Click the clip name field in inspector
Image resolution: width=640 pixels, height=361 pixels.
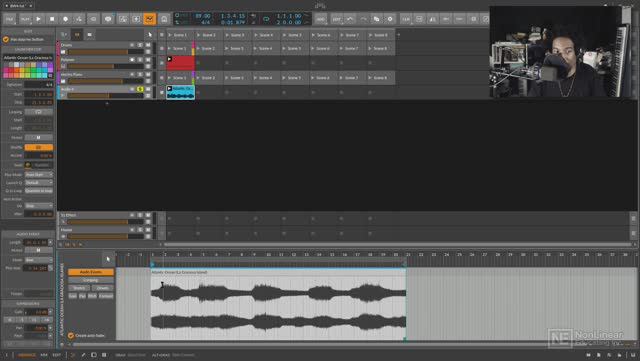(x=28, y=58)
